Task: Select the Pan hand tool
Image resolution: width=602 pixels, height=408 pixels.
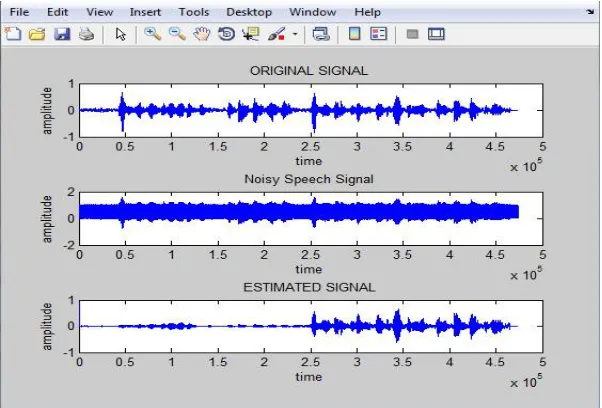Action: [202, 34]
